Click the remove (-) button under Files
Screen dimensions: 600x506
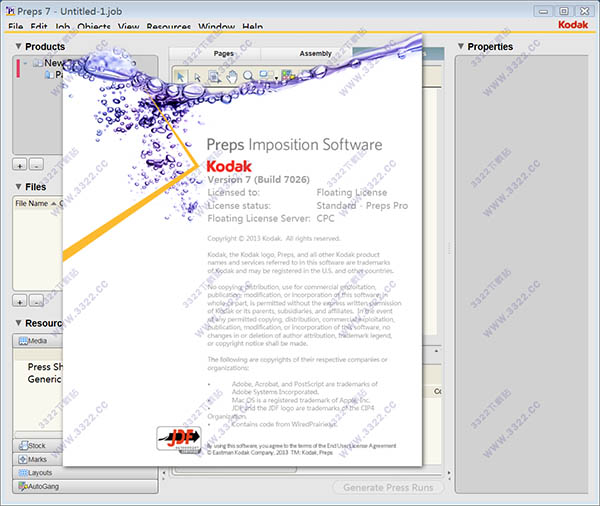tap(36, 300)
